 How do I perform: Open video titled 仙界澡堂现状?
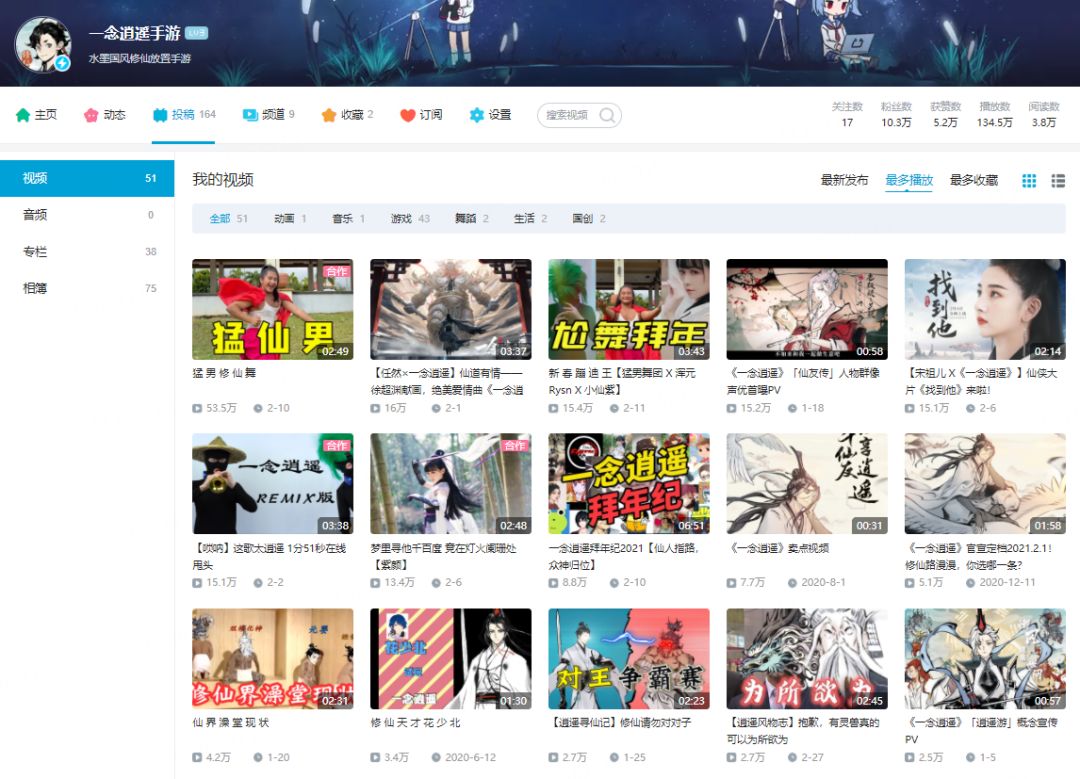[x=231, y=722]
